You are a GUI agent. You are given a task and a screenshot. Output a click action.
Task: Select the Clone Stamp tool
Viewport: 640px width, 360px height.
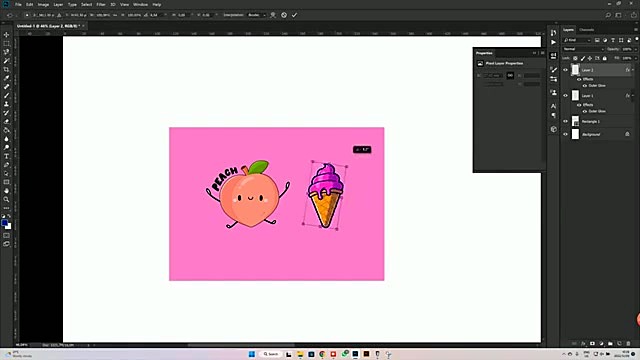[x=6, y=104]
